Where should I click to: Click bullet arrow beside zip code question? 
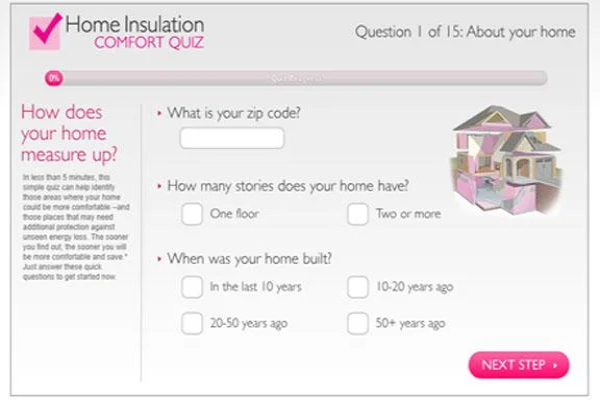click(x=159, y=114)
